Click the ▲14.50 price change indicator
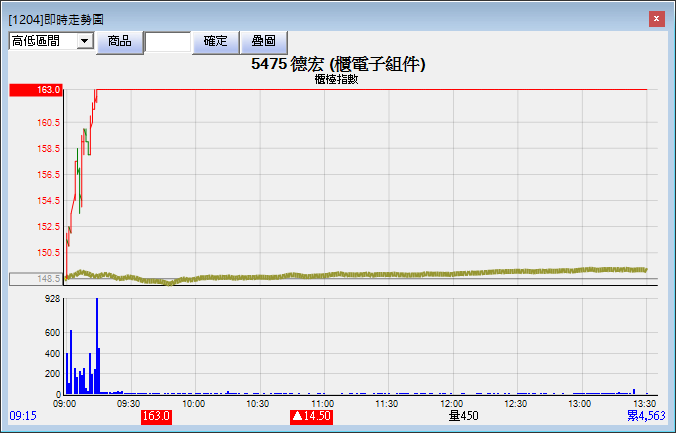Image resolution: width=676 pixels, height=433 pixels. point(311,416)
